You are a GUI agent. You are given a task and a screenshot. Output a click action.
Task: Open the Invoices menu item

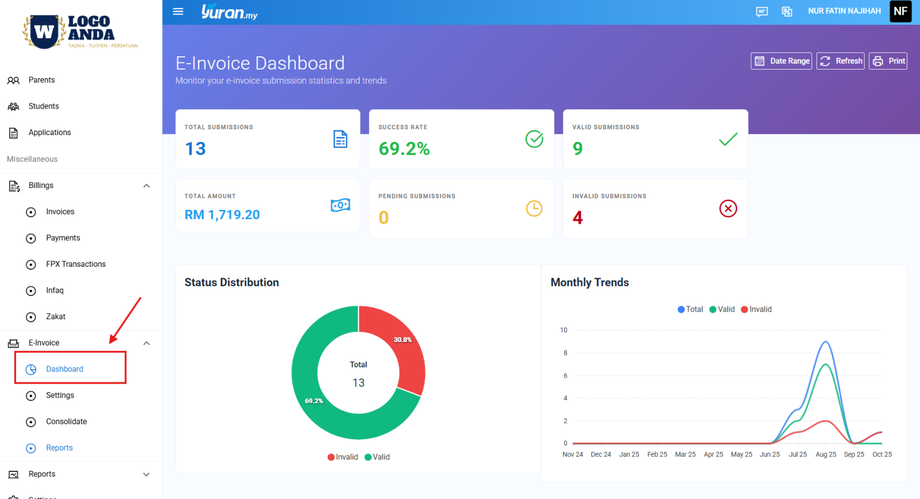[60, 212]
